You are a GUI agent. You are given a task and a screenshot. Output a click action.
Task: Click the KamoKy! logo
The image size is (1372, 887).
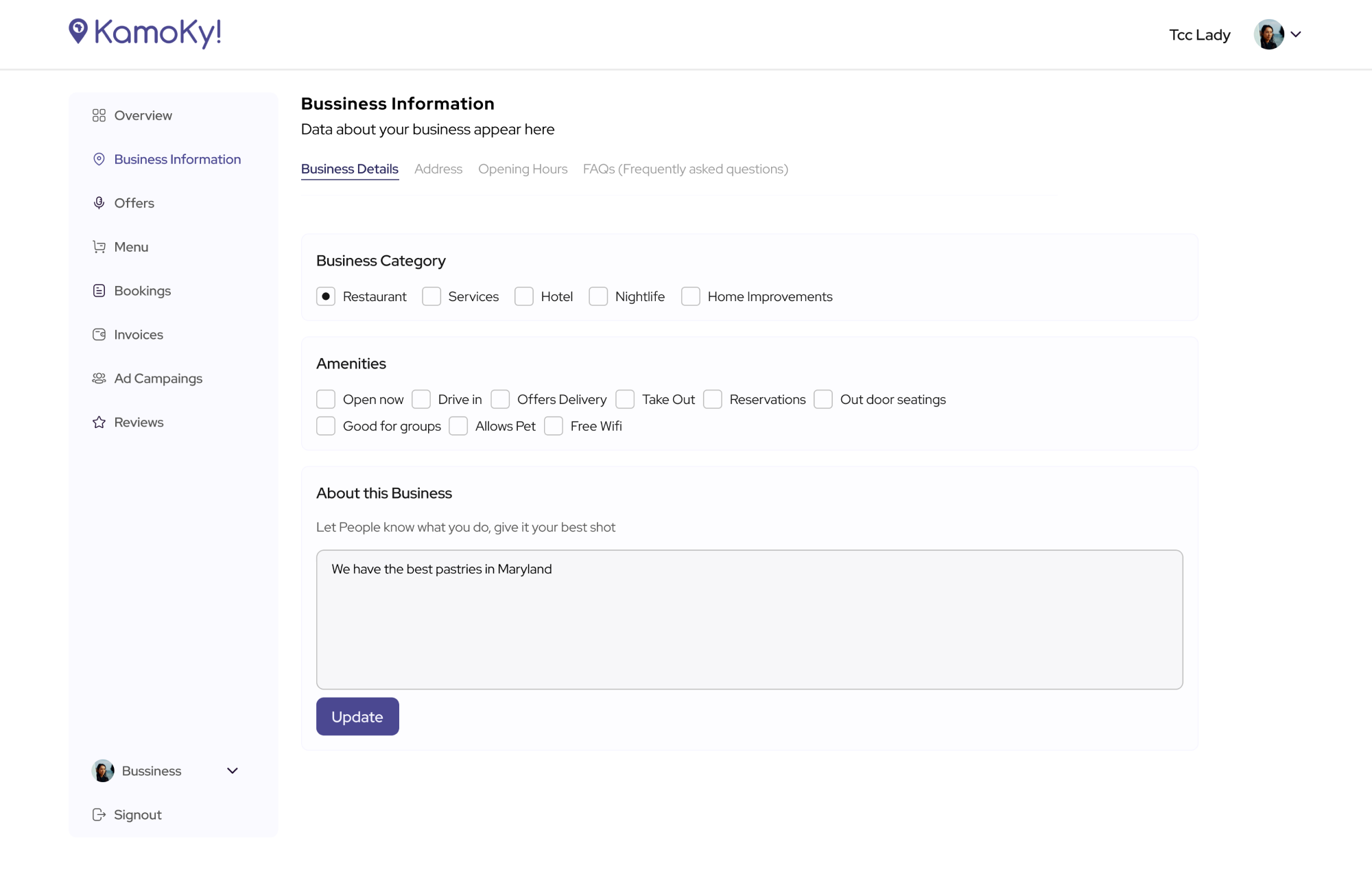click(x=145, y=32)
